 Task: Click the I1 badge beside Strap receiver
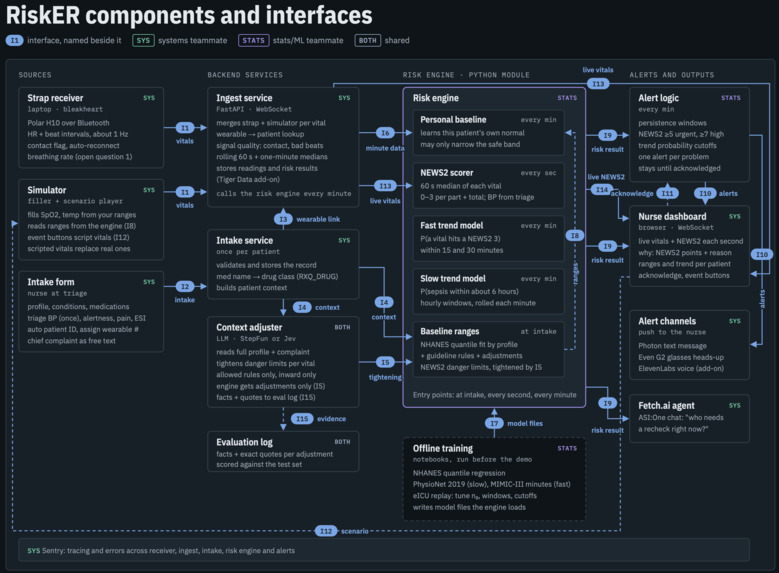(x=185, y=128)
